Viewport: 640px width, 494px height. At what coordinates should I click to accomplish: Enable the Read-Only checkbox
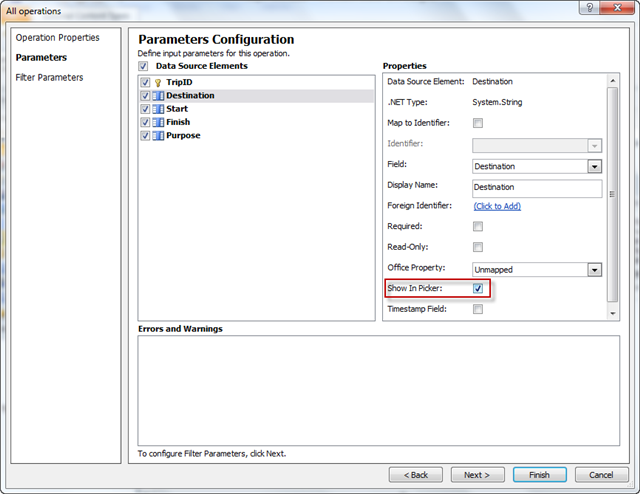click(478, 247)
